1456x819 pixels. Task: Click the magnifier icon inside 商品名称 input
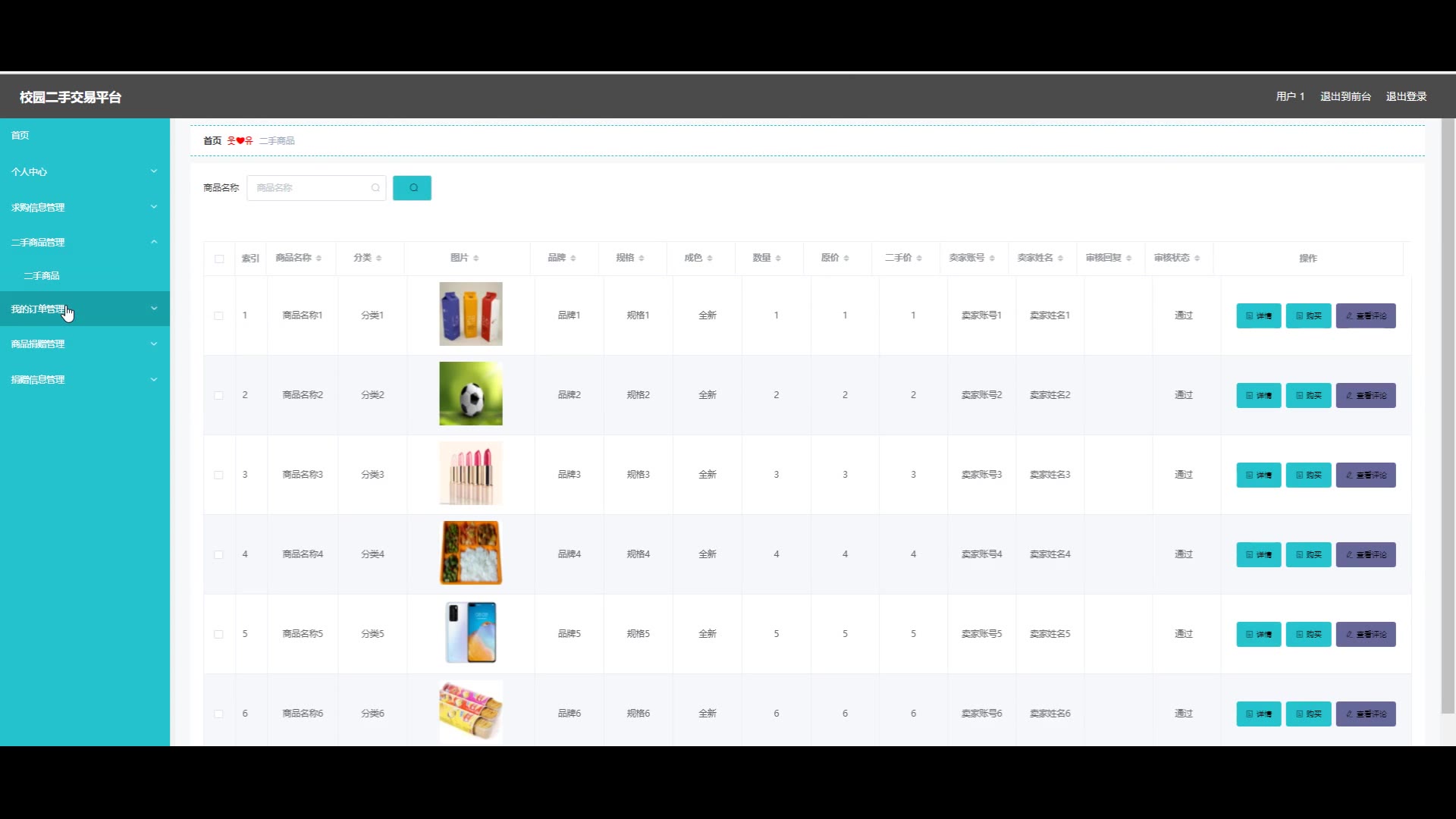tap(375, 188)
